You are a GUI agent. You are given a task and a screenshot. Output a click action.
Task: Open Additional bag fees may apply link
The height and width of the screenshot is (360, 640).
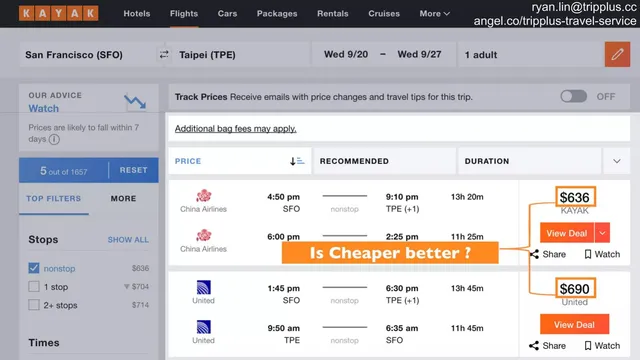click(236, 129)
